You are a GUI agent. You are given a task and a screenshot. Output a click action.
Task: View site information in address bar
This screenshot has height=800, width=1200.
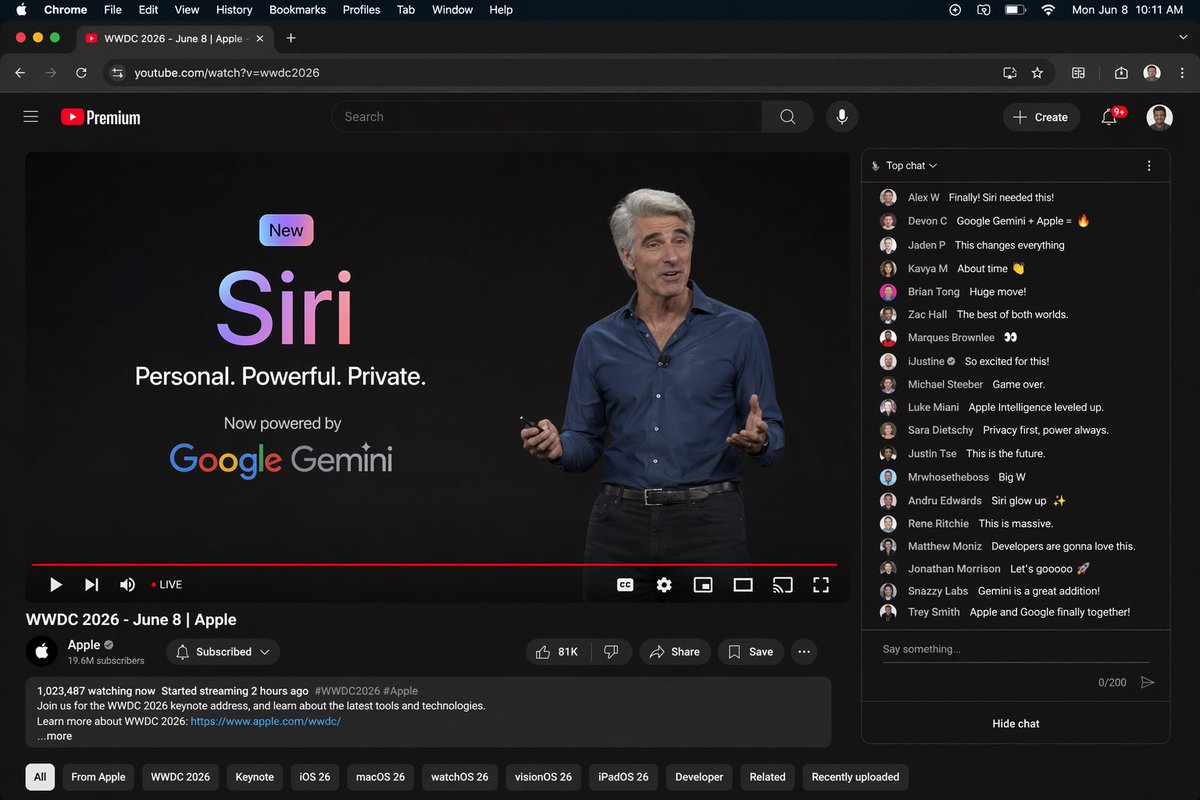point(117,73)
